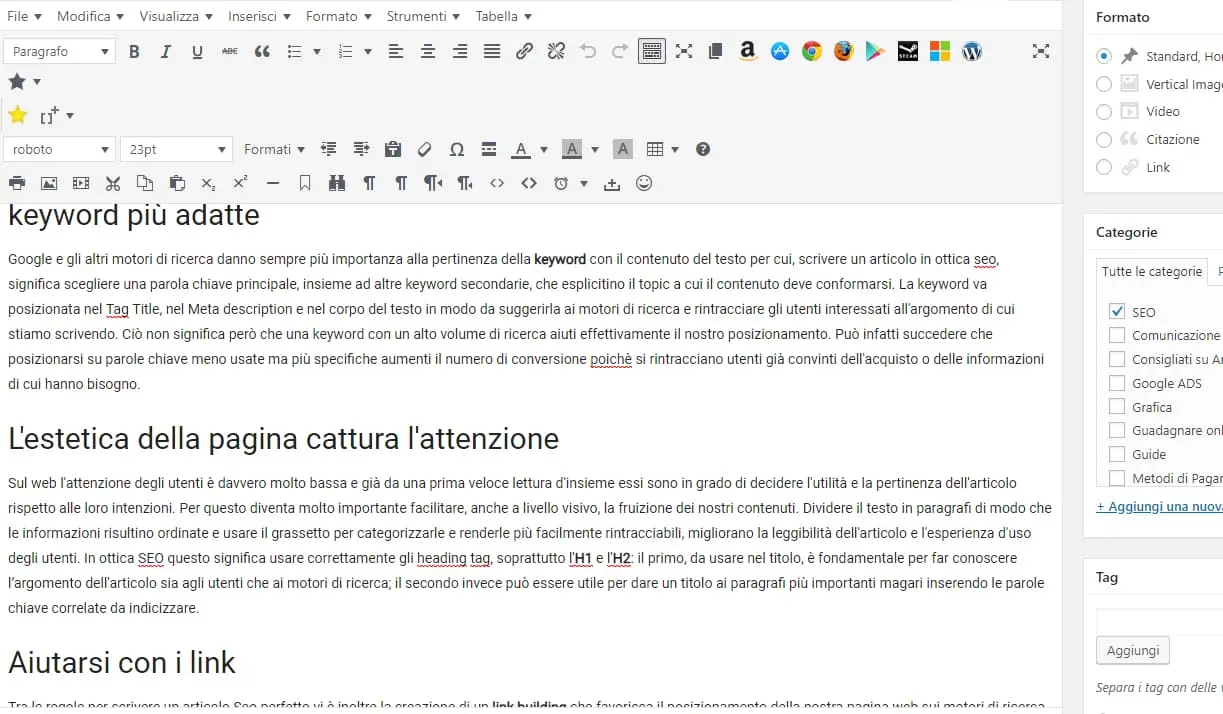The width and height of the screenshot is (1223, 714).
Task: Expand the bullet list style arrow
Action: click(317, 51)
